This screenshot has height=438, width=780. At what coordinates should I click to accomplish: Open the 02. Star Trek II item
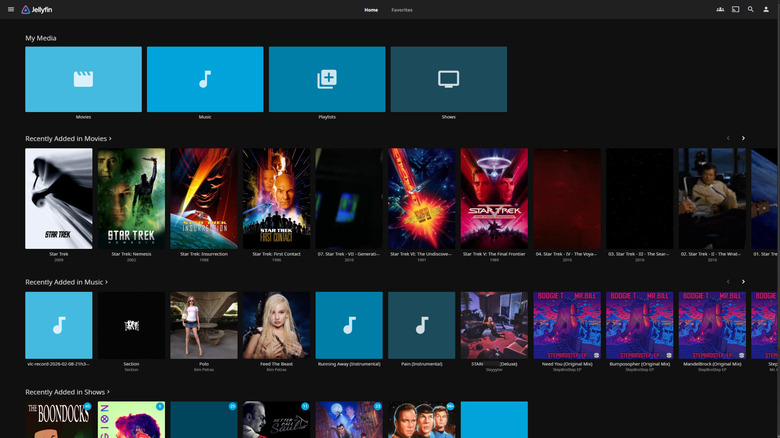[712, 199]
